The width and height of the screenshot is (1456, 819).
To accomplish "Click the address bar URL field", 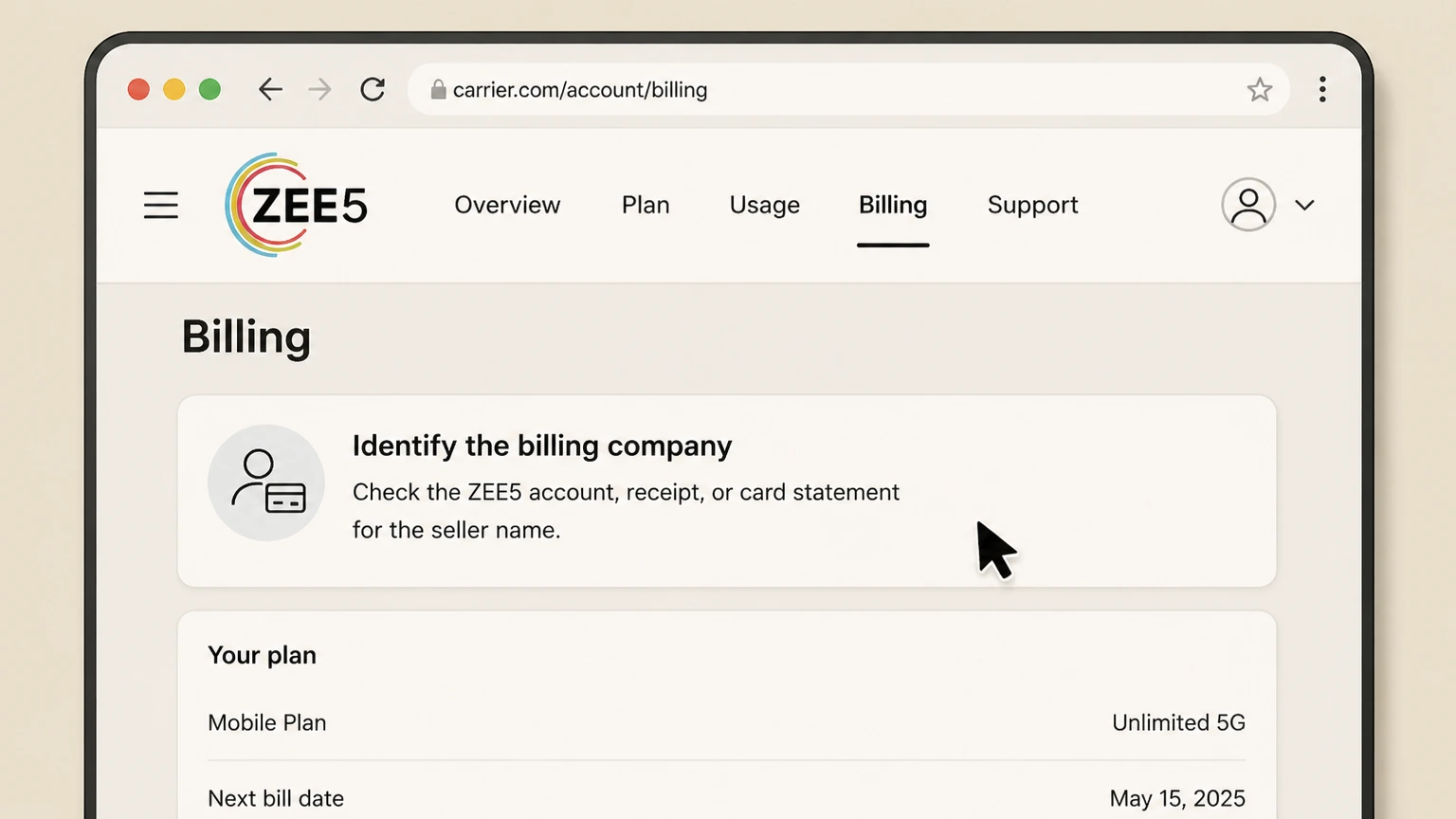I will pyautogui.click(x=848, y=89).
